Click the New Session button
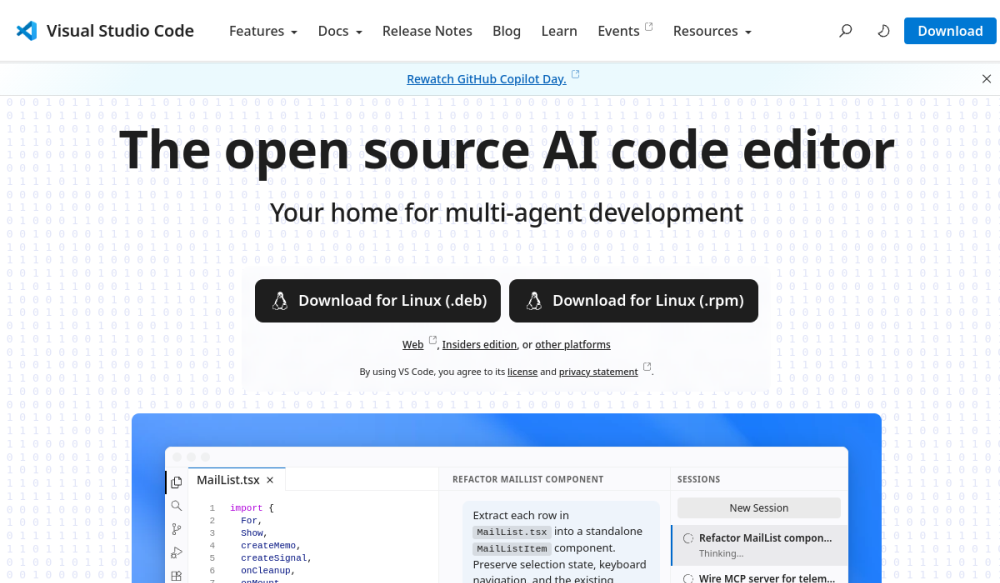Screen dimensions: 1000x583 [759, 508]
